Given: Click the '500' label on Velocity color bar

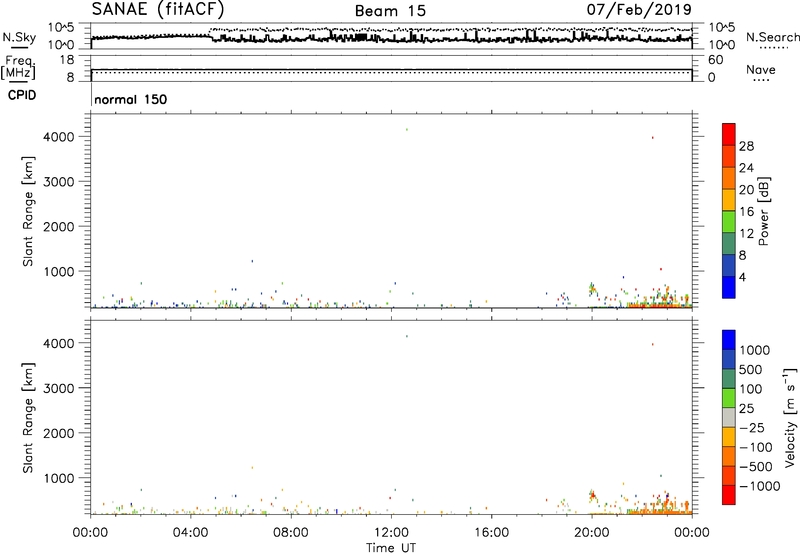Looking at the screenshot, I should 750,369.
